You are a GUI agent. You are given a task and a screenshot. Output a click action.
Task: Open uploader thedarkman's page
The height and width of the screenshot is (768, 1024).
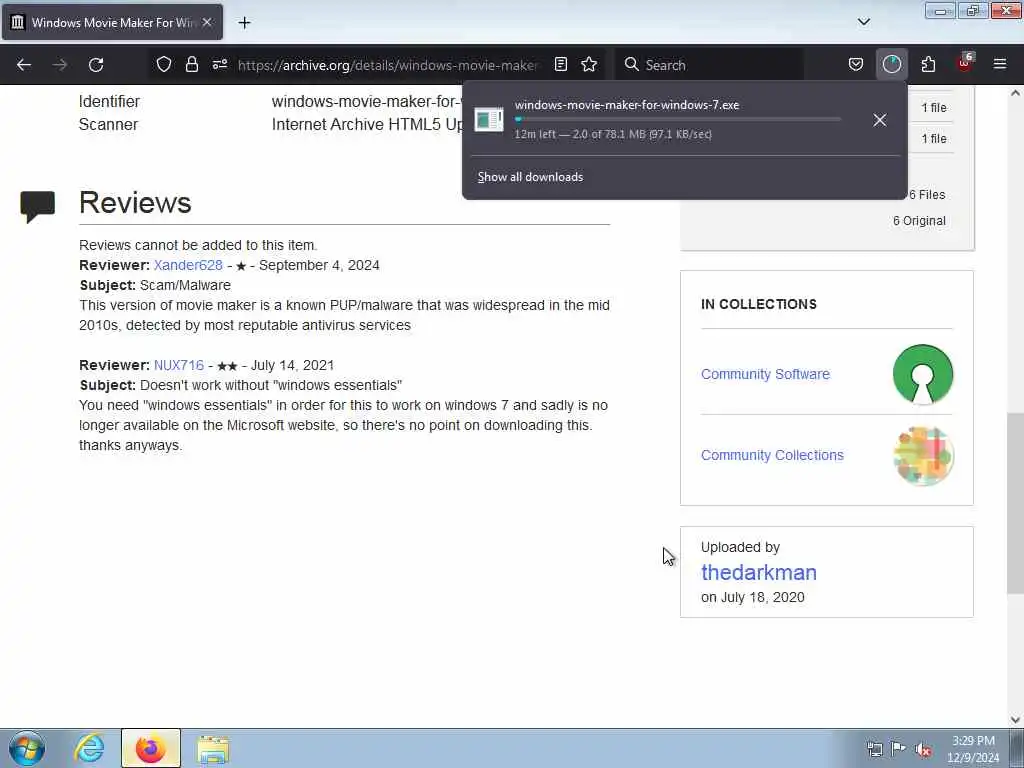click(759, 572)
